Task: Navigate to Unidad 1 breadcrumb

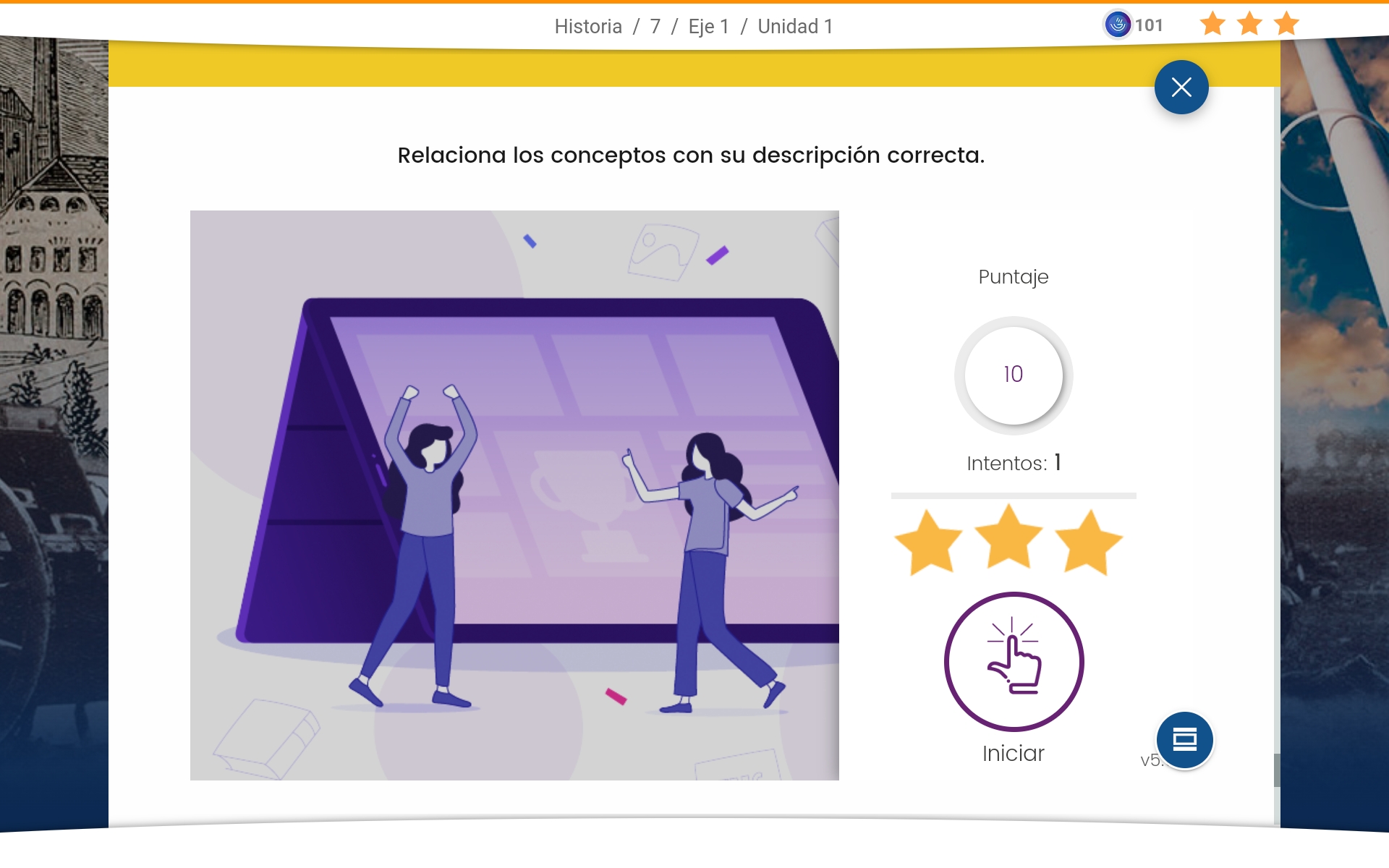Action: [x=795, y=27]
